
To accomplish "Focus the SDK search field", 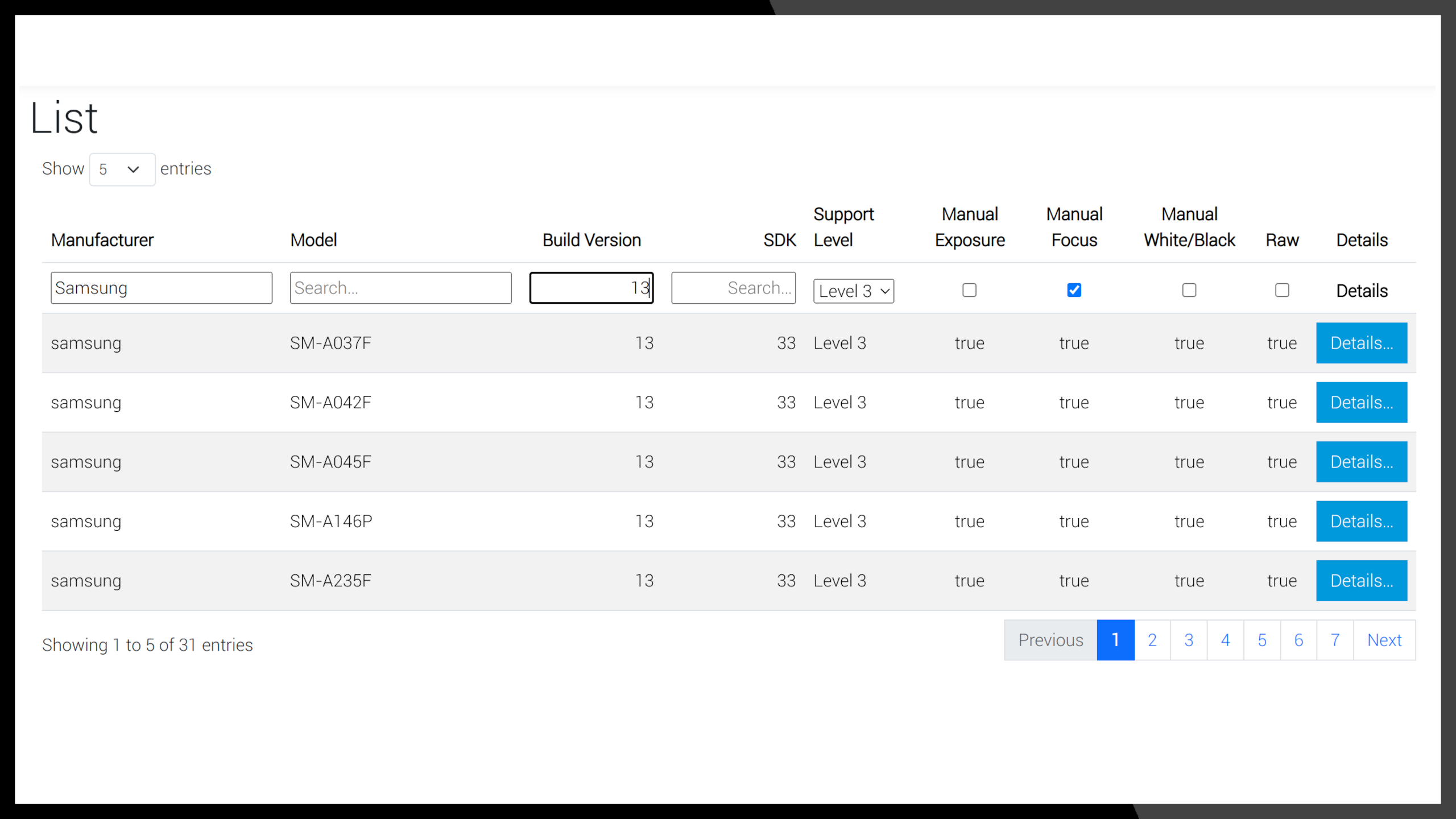I will pyautogui.click(x=733, y=288).
